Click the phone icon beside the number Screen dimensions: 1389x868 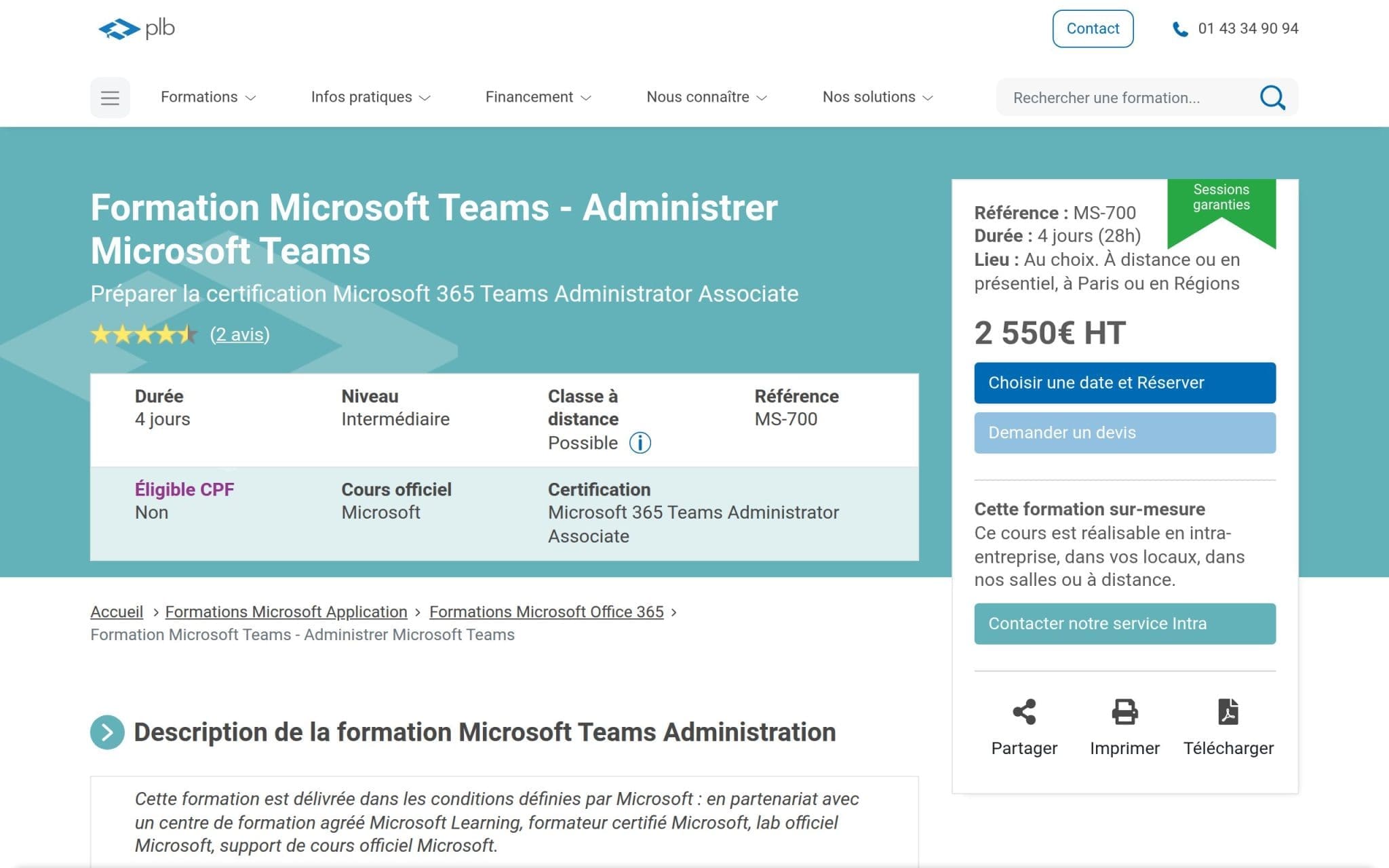tap(1180, 29)
